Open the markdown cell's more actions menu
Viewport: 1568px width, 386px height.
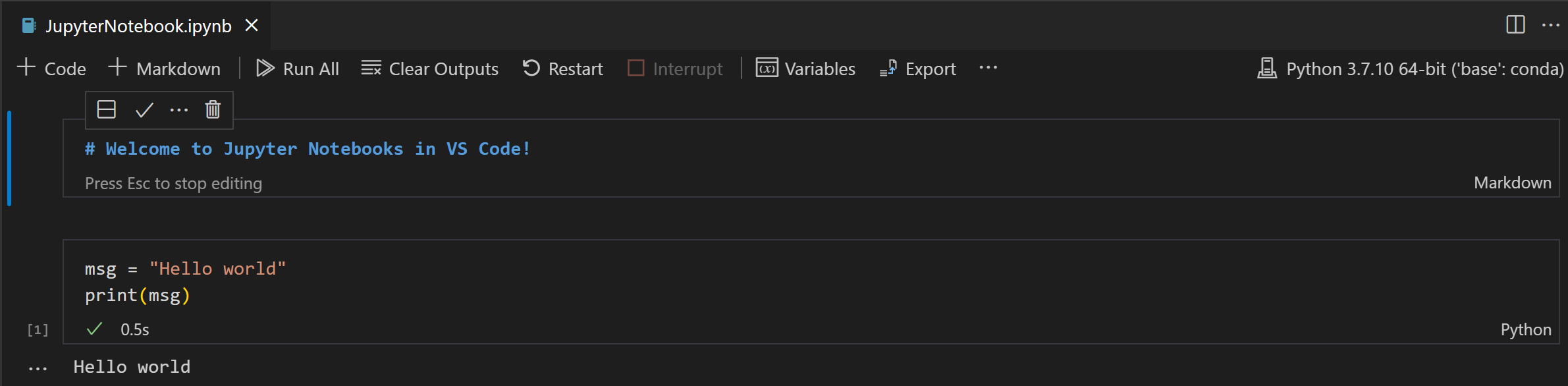coord(180,109)
